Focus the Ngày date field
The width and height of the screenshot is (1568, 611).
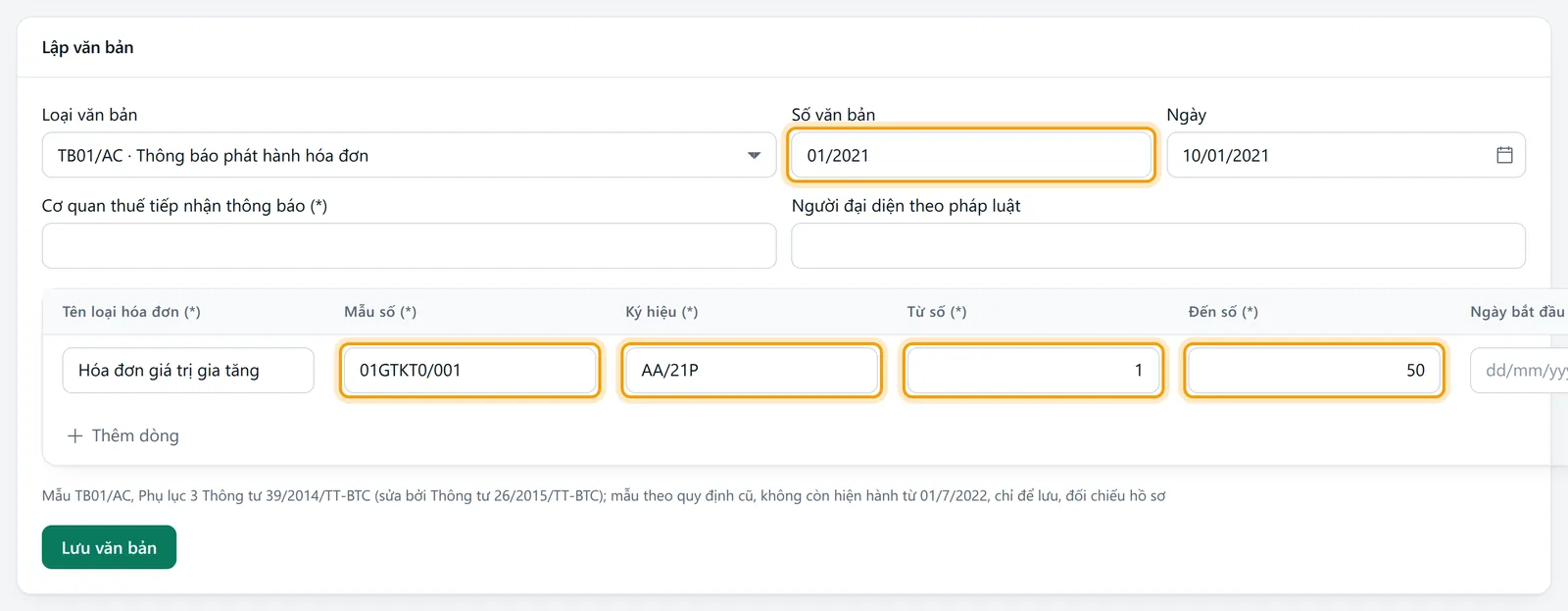pos(1346,155)
